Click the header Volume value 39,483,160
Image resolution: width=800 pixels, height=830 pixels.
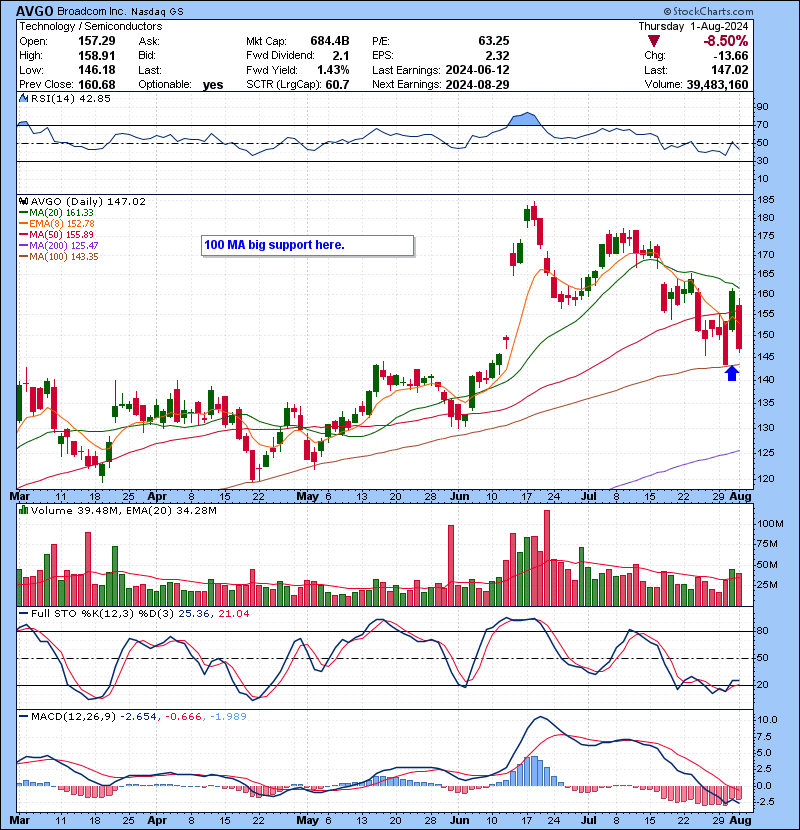[x=717, y=85]
